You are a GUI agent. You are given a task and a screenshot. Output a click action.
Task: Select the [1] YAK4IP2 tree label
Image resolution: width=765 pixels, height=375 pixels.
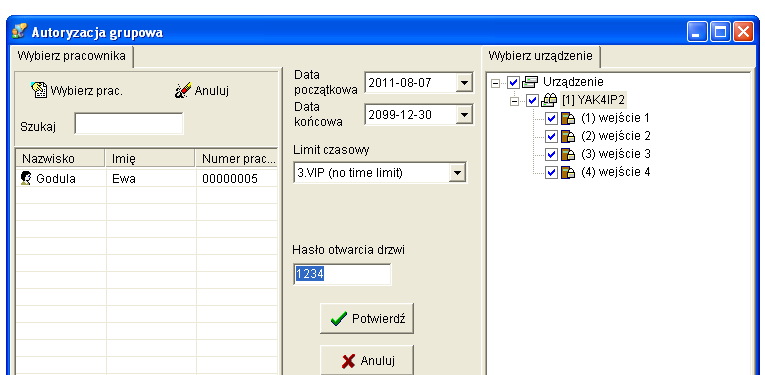(x=593, y=100)
